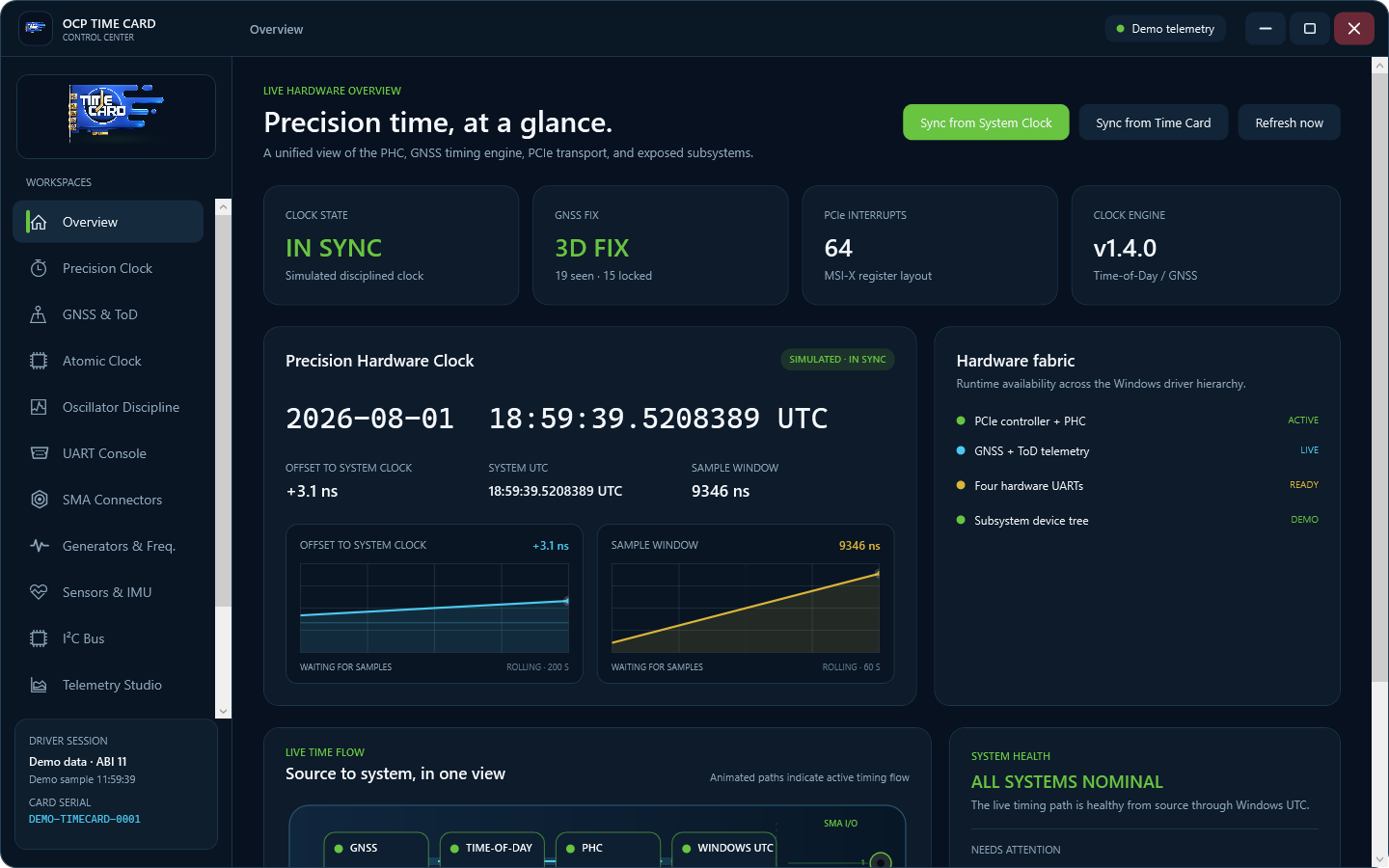Click main page scrollbar down arrow
Viewport: 1389px width, 868px height.
pyautogui.click(x=1379, y=858)
